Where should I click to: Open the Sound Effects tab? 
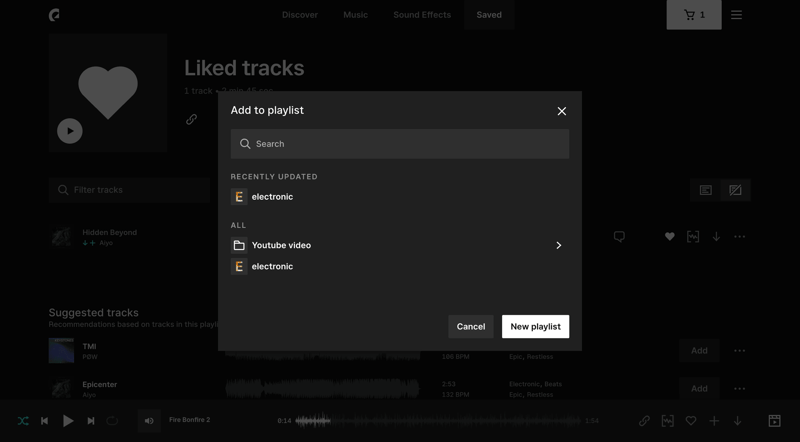pos(422,15)
